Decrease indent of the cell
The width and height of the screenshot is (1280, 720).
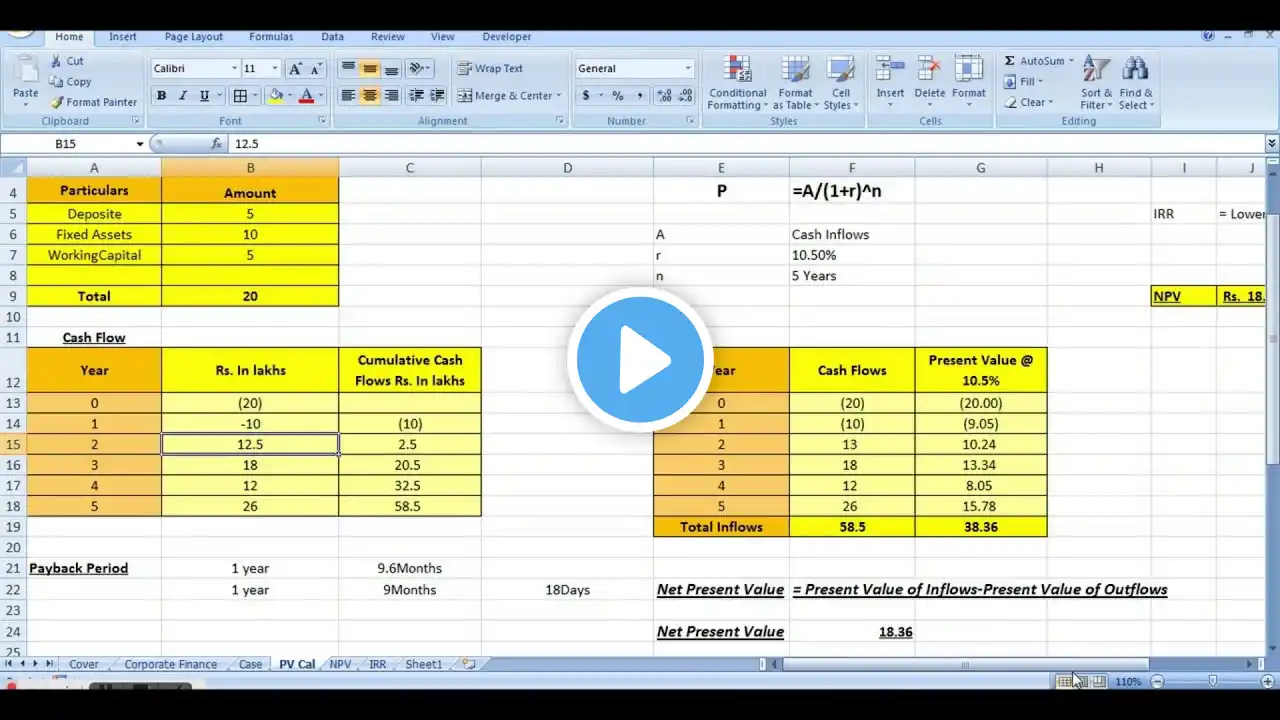[417, 96]
